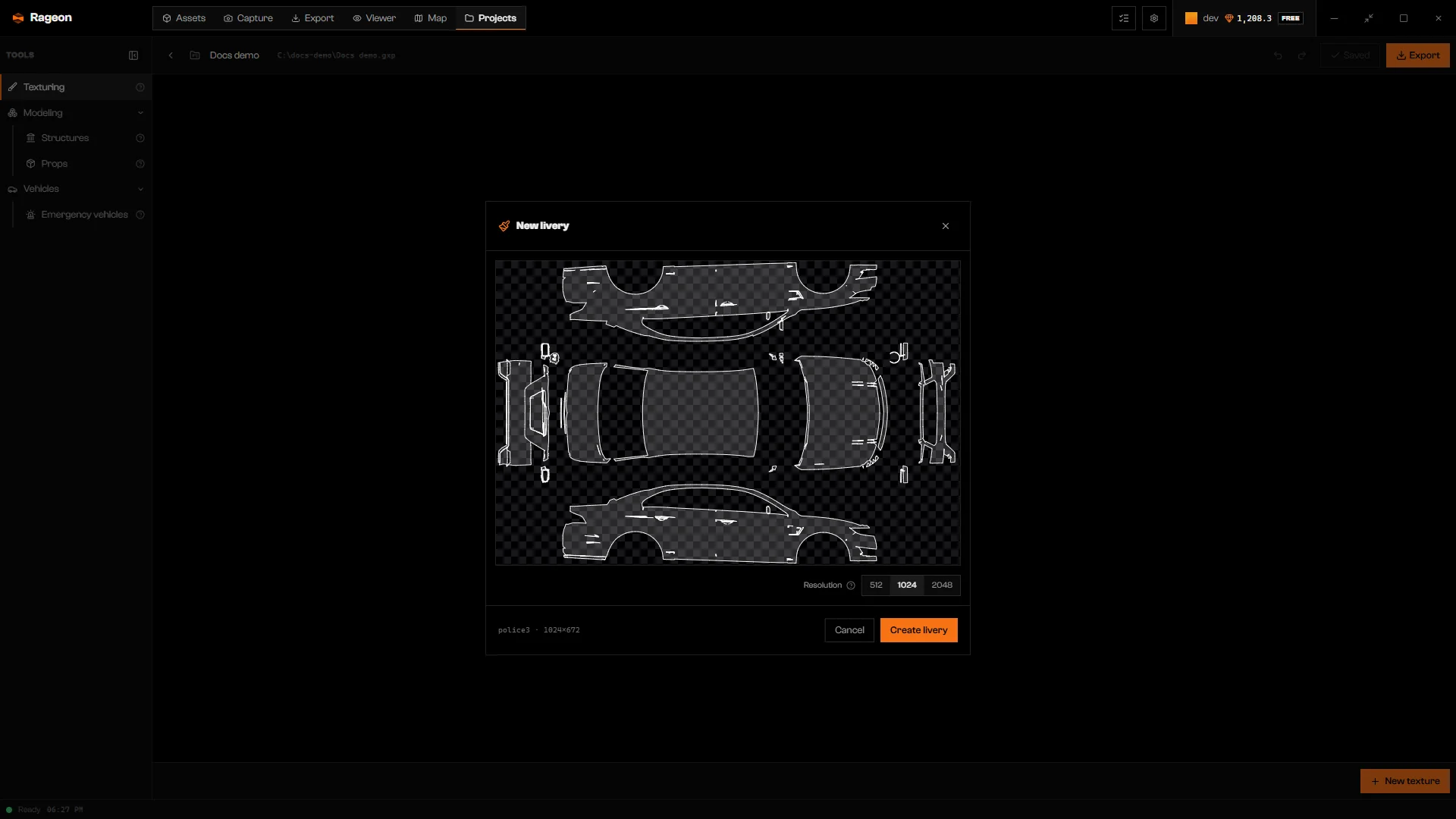Screen dimensions: 1456x819
Task: Cancel the New livery dialog
Action: [849, 630]
